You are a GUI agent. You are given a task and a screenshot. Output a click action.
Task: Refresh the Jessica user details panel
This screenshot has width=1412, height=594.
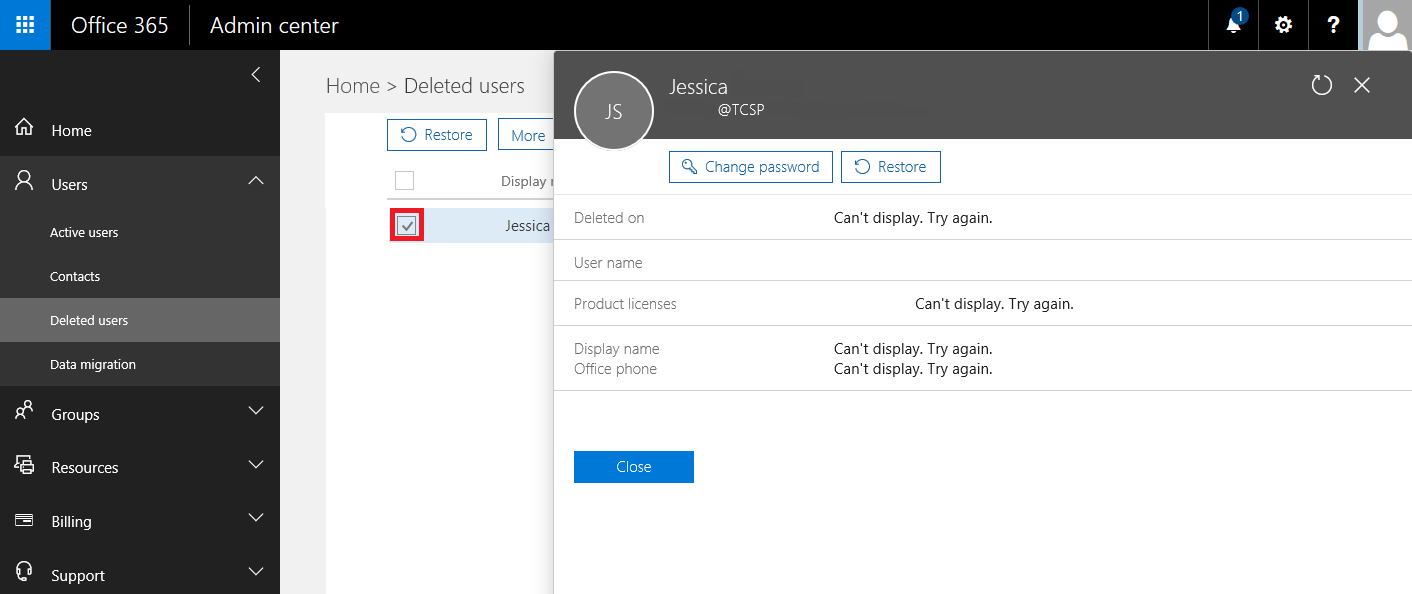click(1322, 85)
